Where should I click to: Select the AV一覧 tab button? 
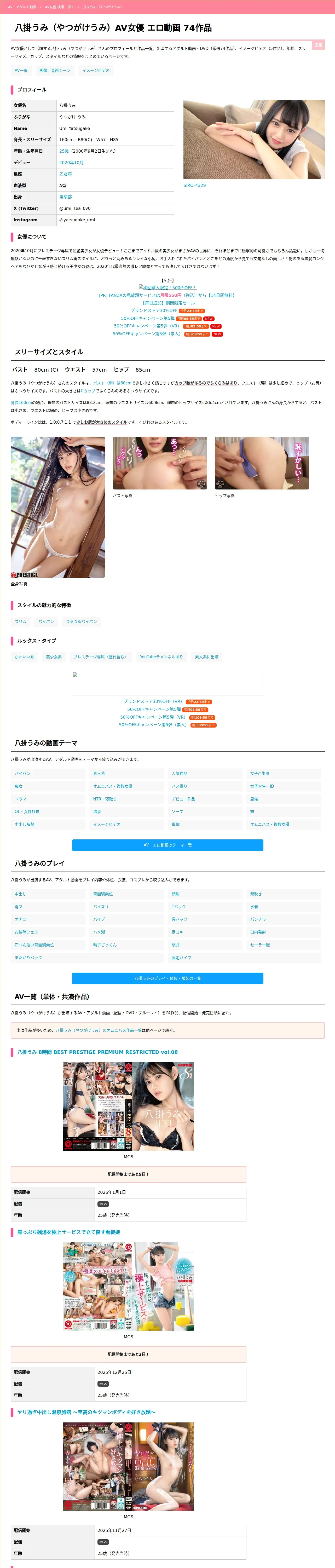pos(21,71)
